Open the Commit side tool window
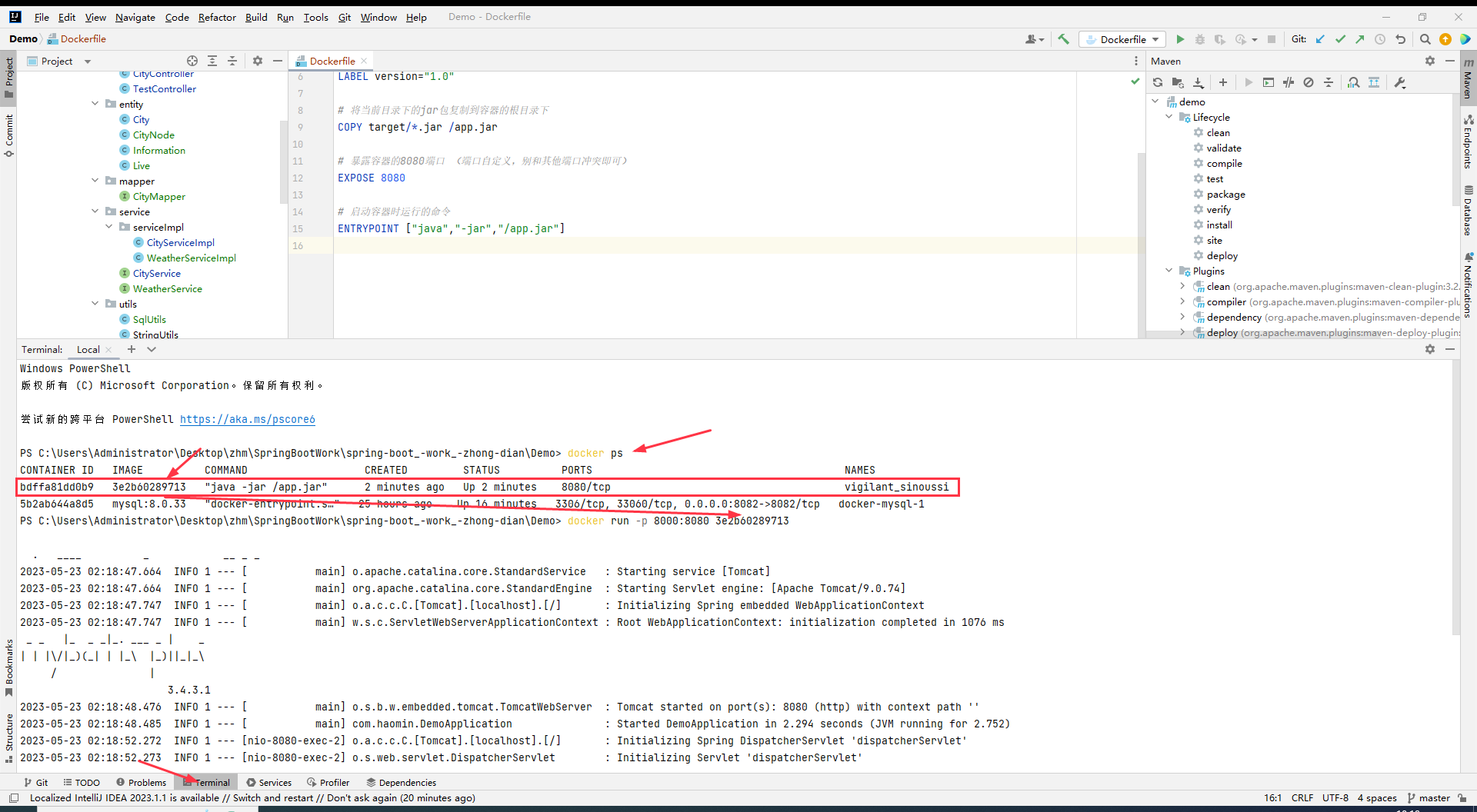 coord(8,135)
